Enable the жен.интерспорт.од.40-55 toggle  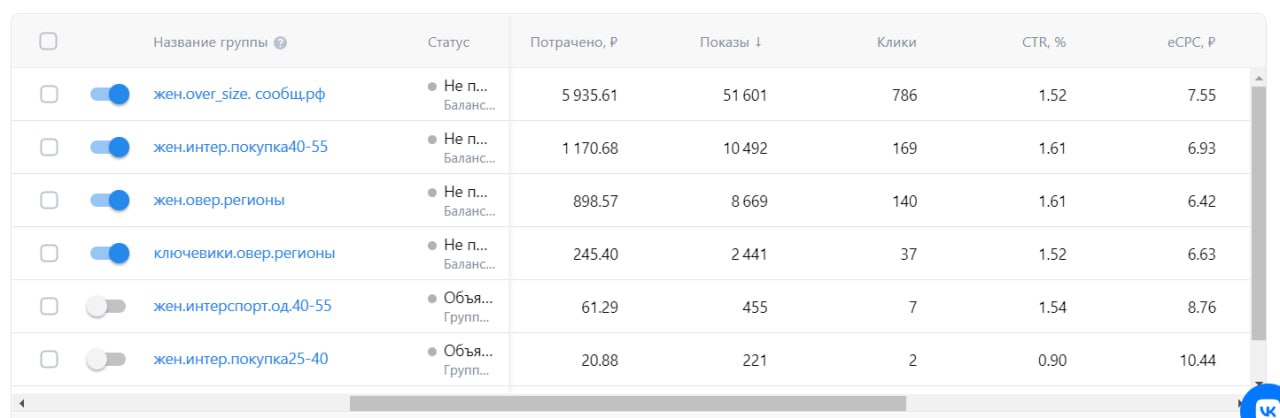pos(107,307)
